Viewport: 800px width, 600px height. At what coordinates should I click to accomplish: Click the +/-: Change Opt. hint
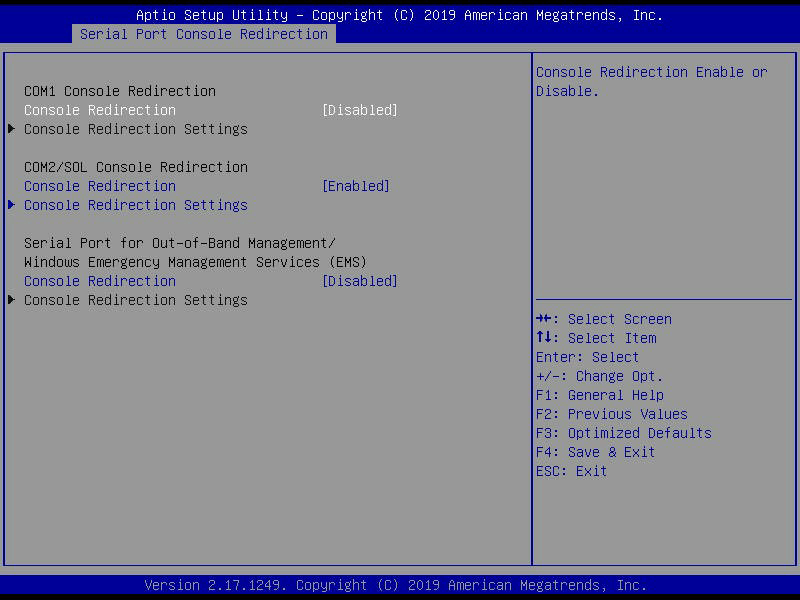point(599,376)
